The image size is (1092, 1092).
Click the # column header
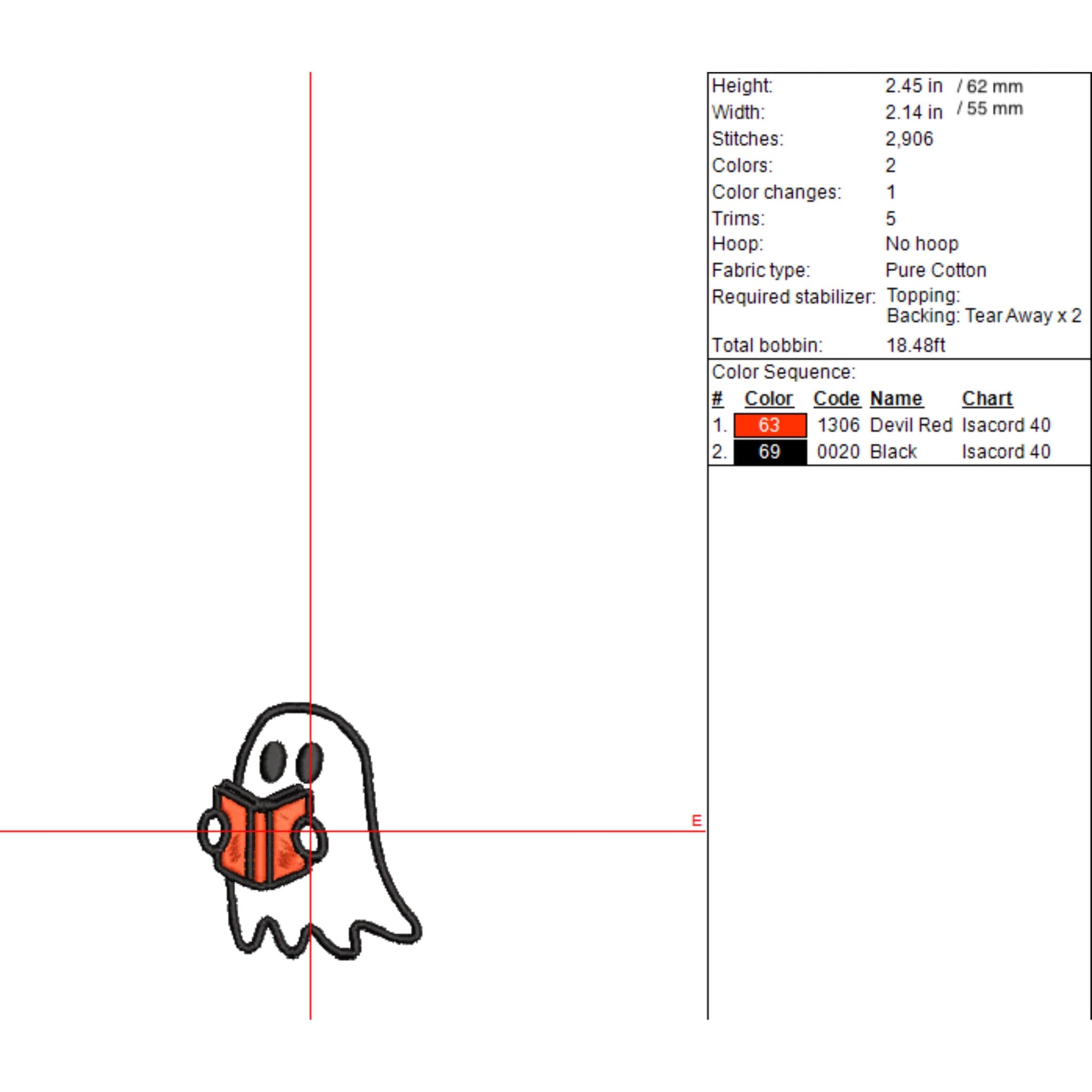(x=717, y=398)
